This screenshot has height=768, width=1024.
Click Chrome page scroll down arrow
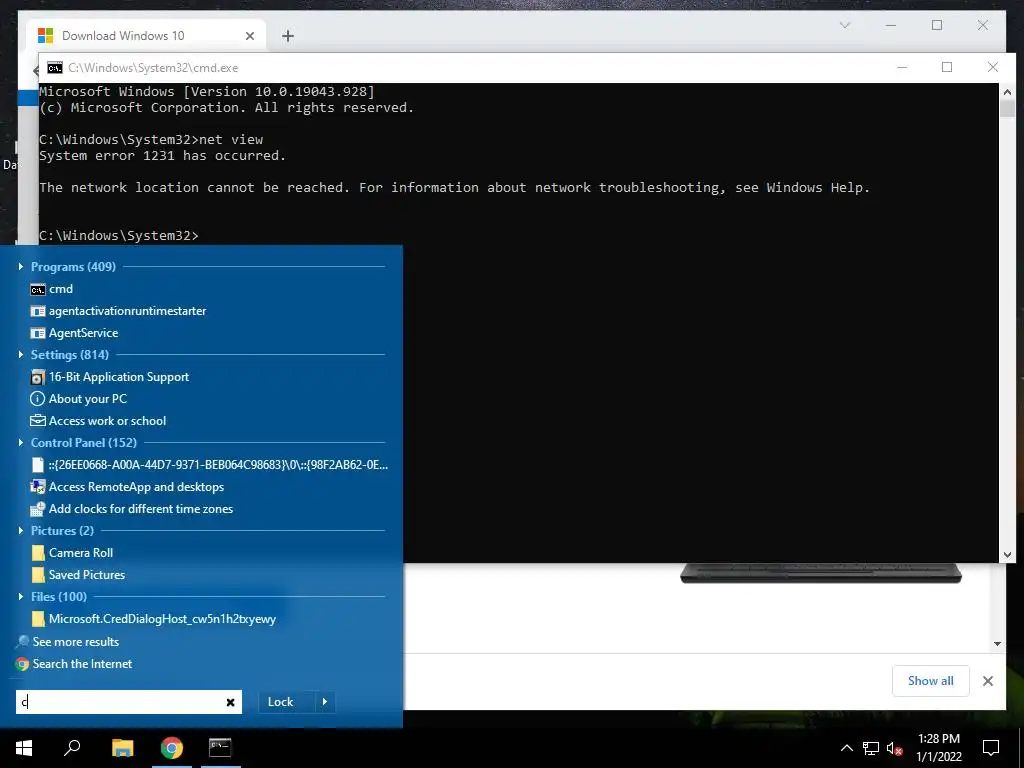(997, 643)
